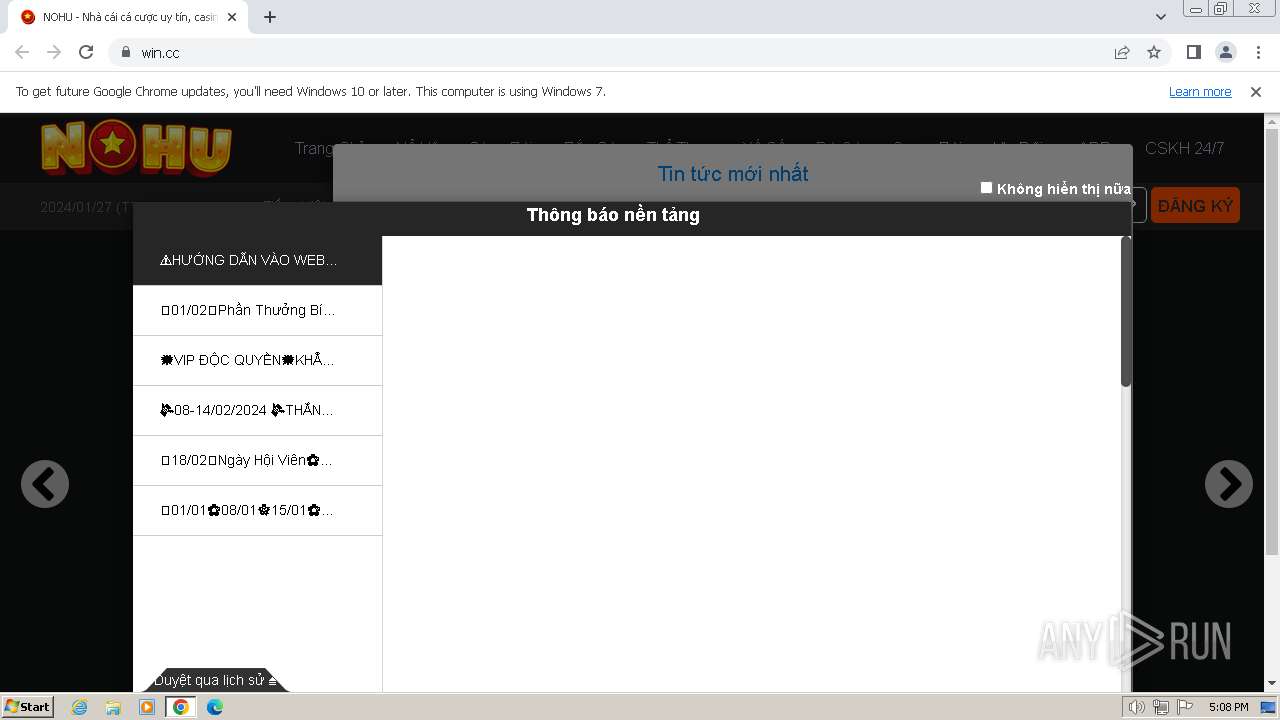
Task: Close the NOHU tab
Action: [x=232, y=17]
